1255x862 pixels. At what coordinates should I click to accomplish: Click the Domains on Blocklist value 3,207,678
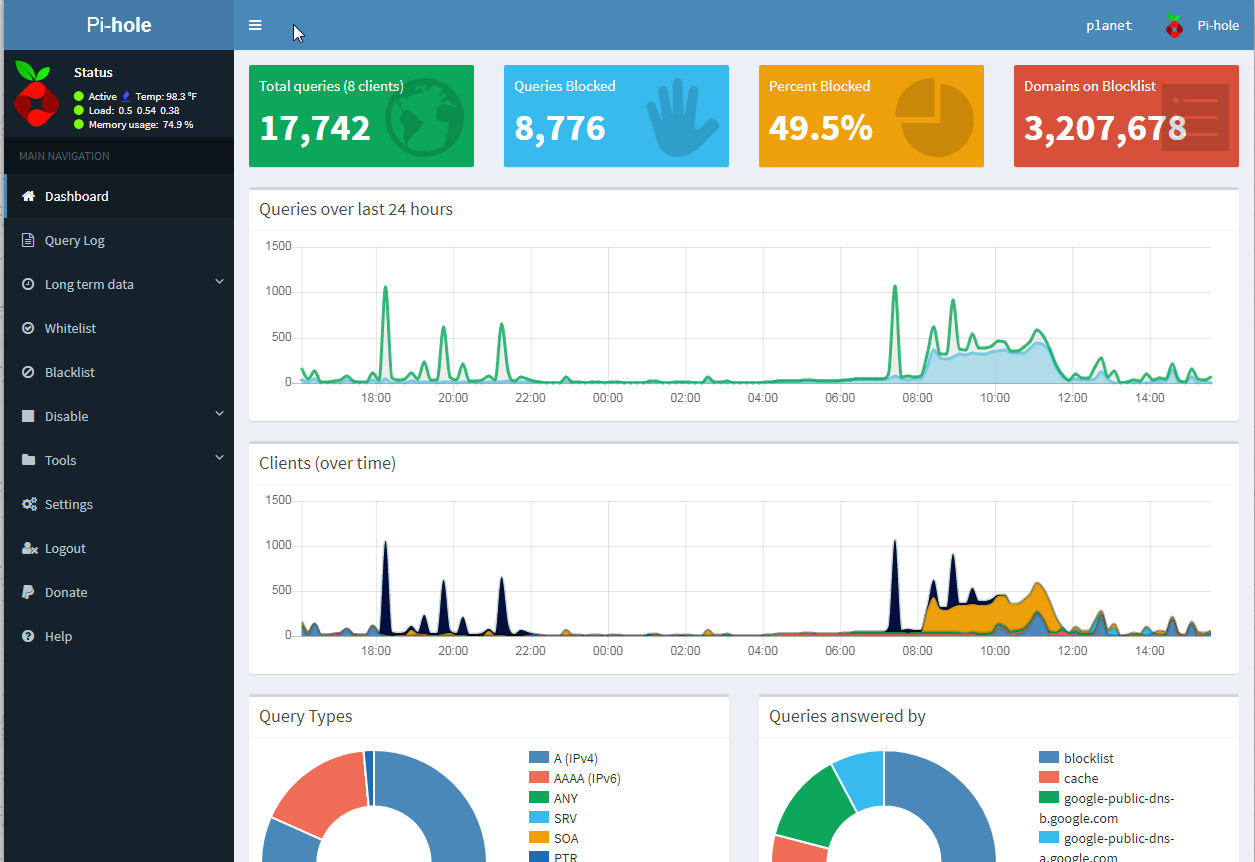point(1105,128)
